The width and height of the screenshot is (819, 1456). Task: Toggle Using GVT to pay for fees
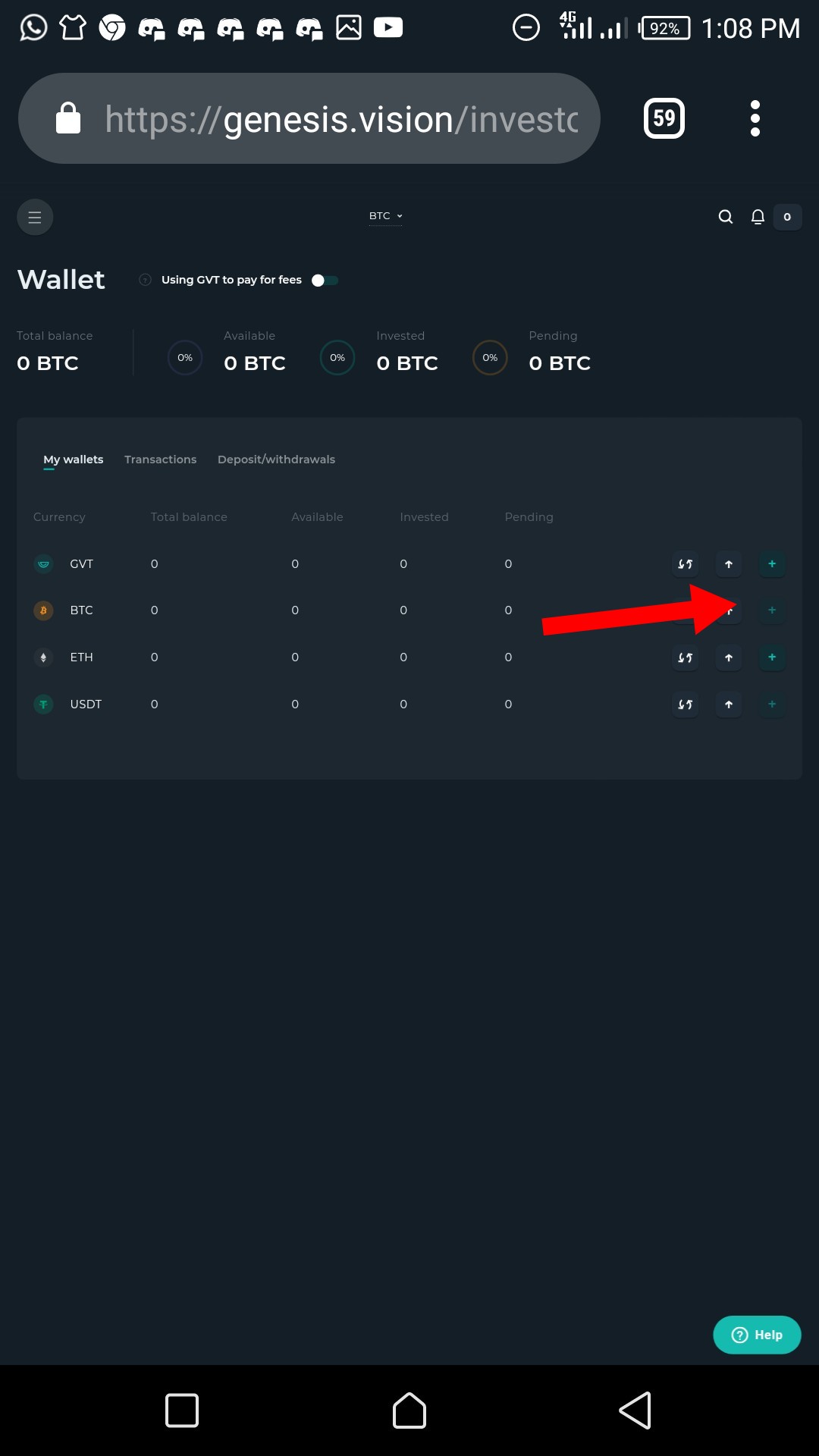pos(325,281)
